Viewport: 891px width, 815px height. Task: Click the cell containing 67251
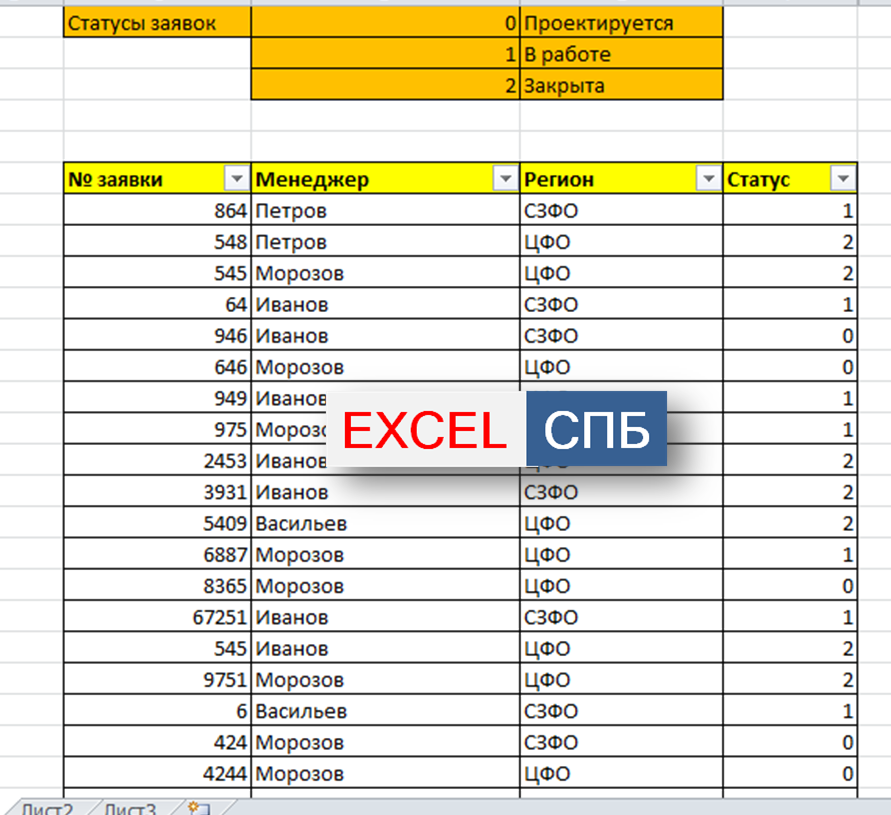(x=157, y=617)
